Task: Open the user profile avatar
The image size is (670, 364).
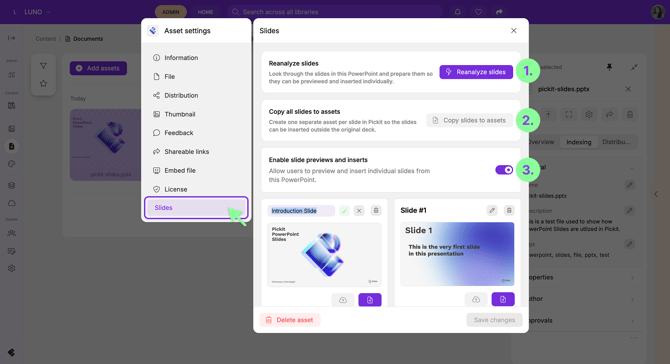Action: (658, 12)
